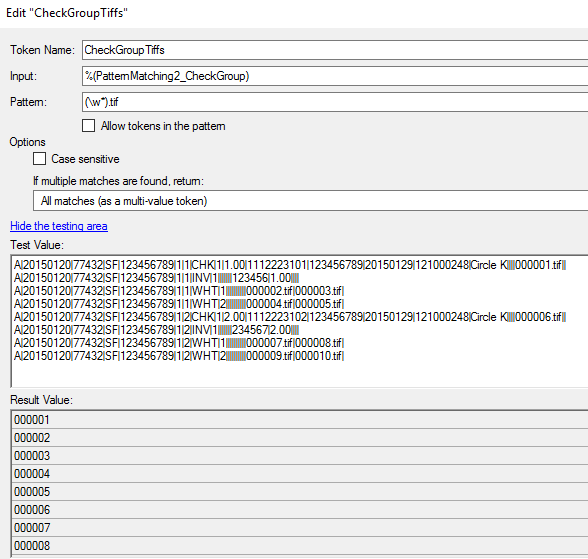Select result row 000004
The height and width of the screenshot is (559, 588).
300,474
